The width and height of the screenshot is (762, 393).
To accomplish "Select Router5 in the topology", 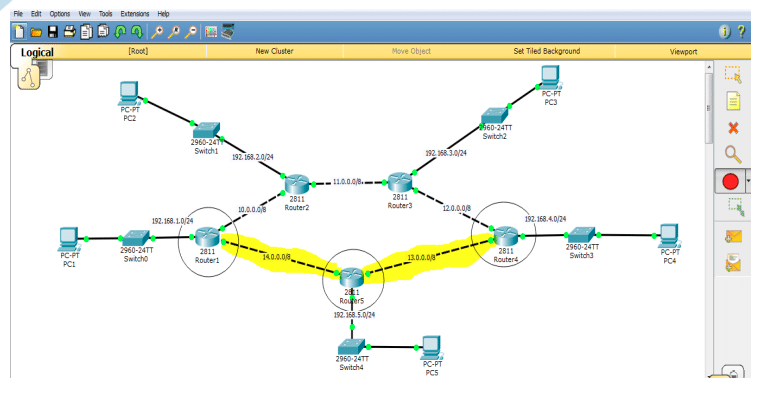I will tap(352, 278).
